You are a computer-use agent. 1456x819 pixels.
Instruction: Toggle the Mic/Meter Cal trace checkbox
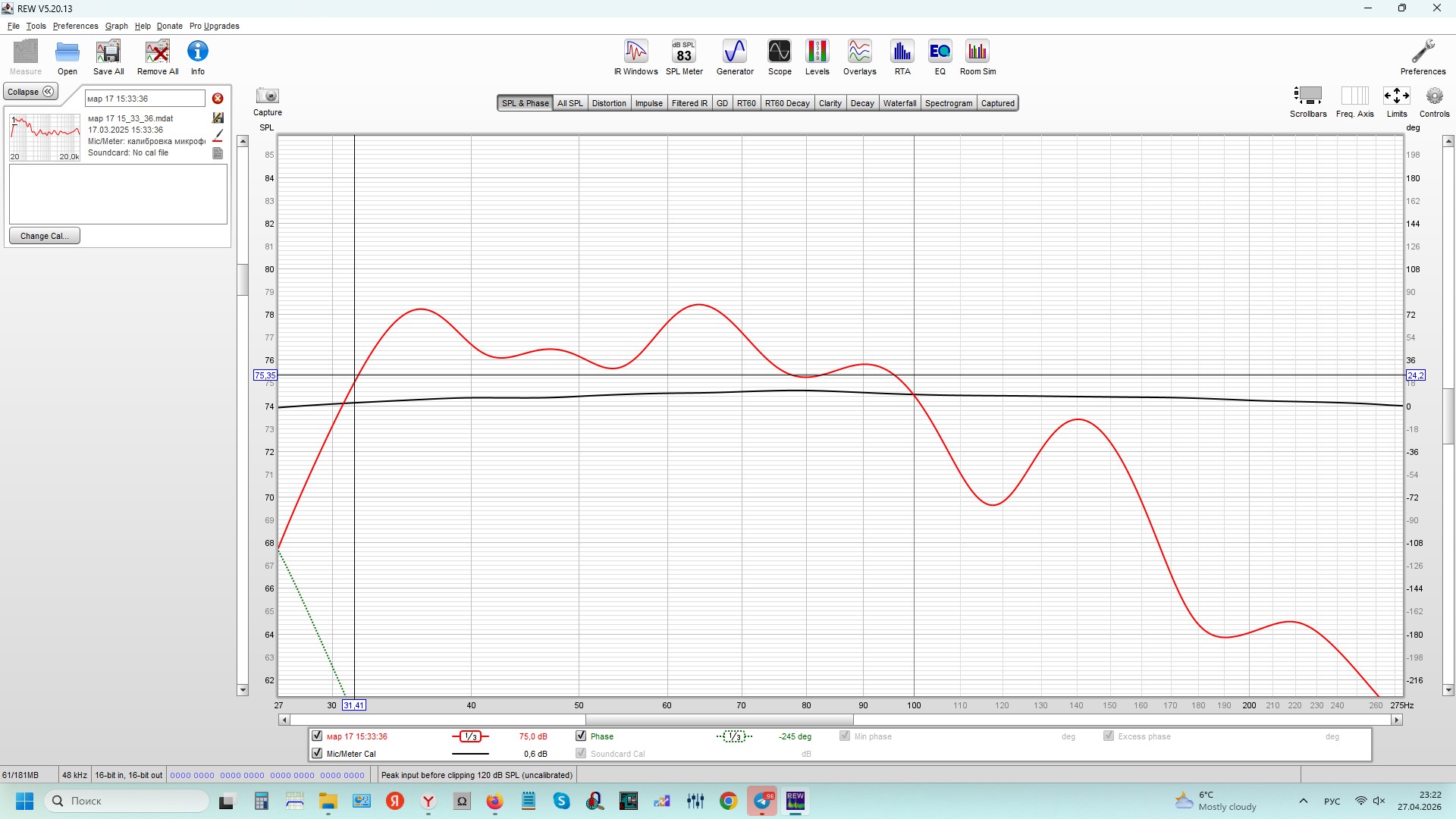coord(317,753)
